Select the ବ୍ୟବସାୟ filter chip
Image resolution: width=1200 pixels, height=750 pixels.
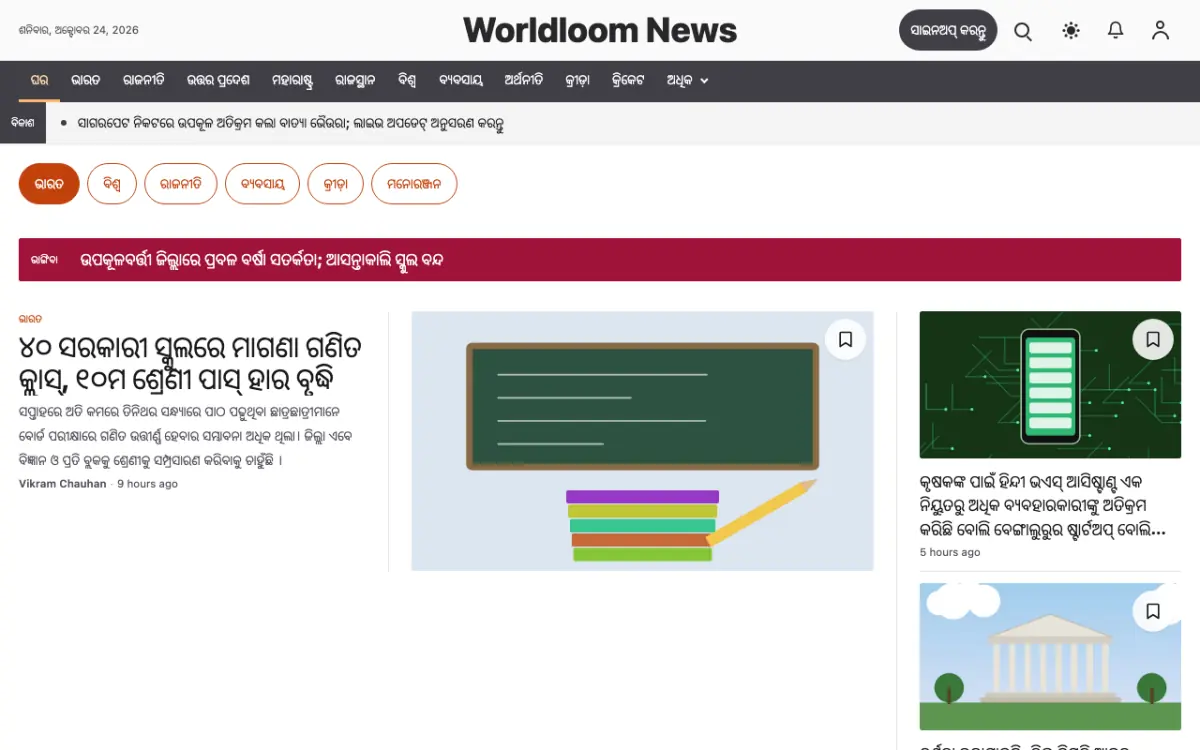click(x=263, y=184)
